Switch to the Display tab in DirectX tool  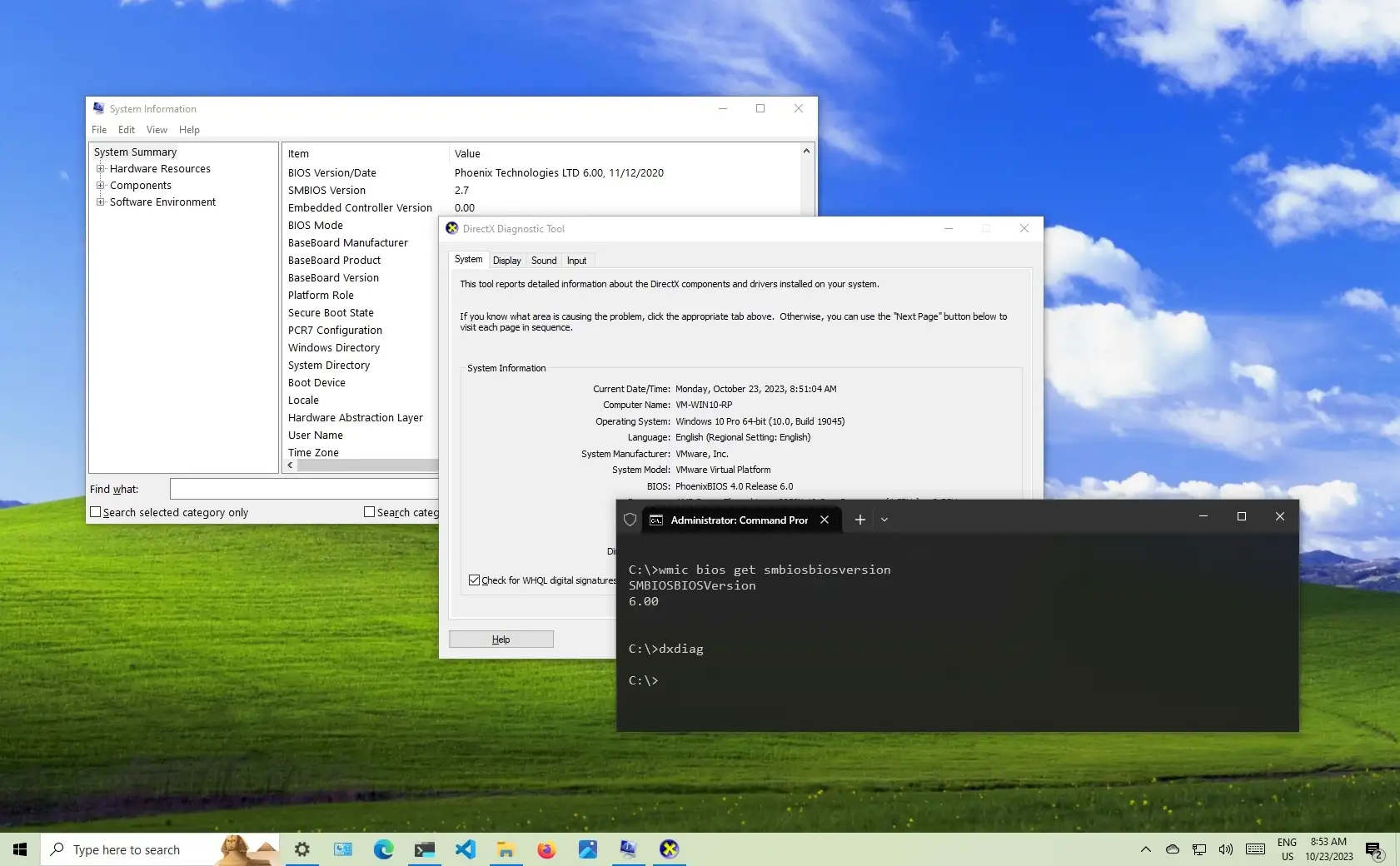(507, 260)
